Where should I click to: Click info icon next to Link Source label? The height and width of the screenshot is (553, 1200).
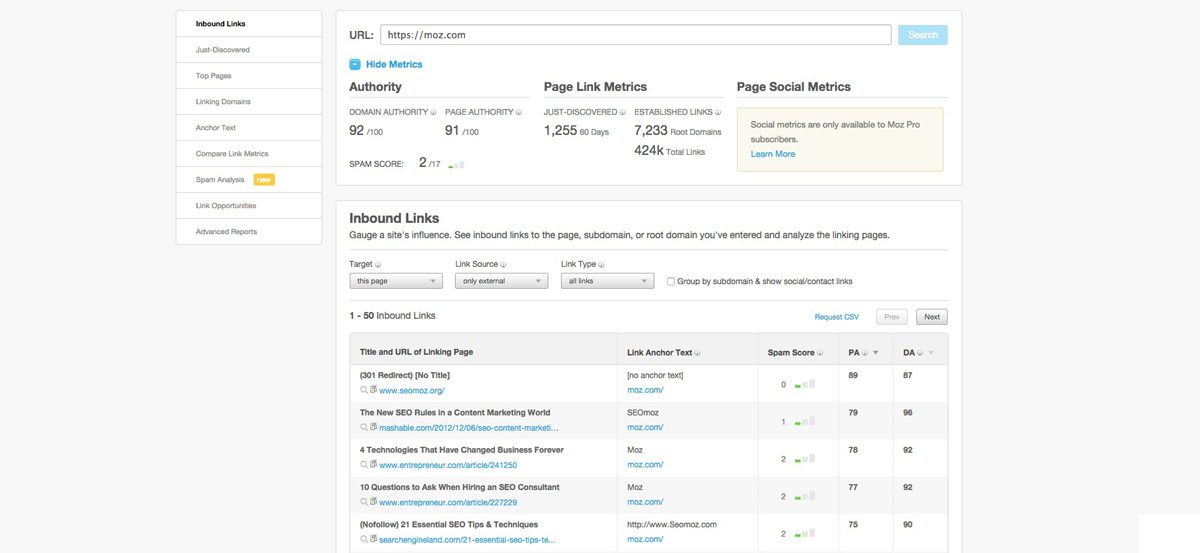click(503, 264)
